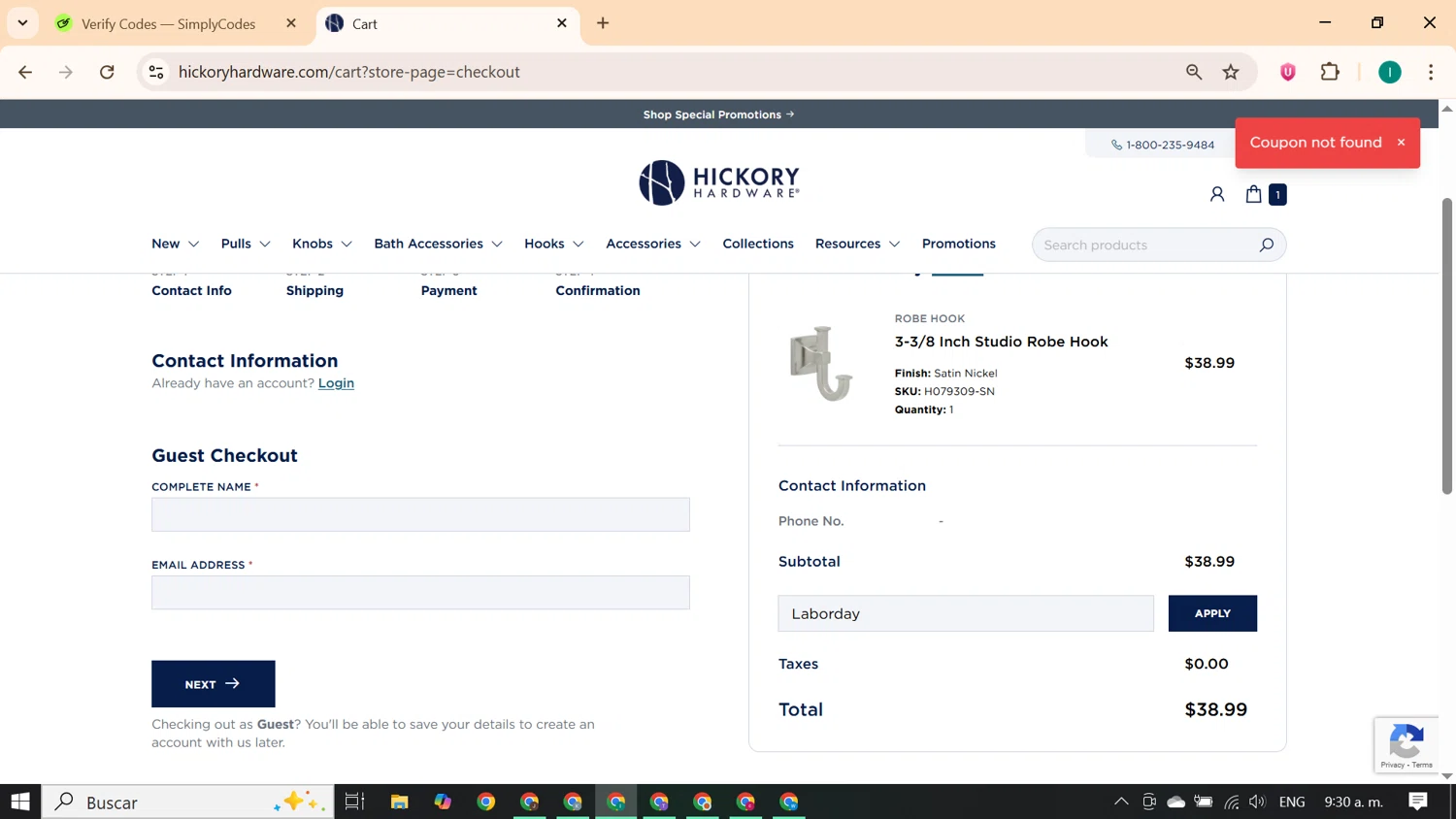Click the Login link
The image size is (1456, 819).
click(336, 383)
